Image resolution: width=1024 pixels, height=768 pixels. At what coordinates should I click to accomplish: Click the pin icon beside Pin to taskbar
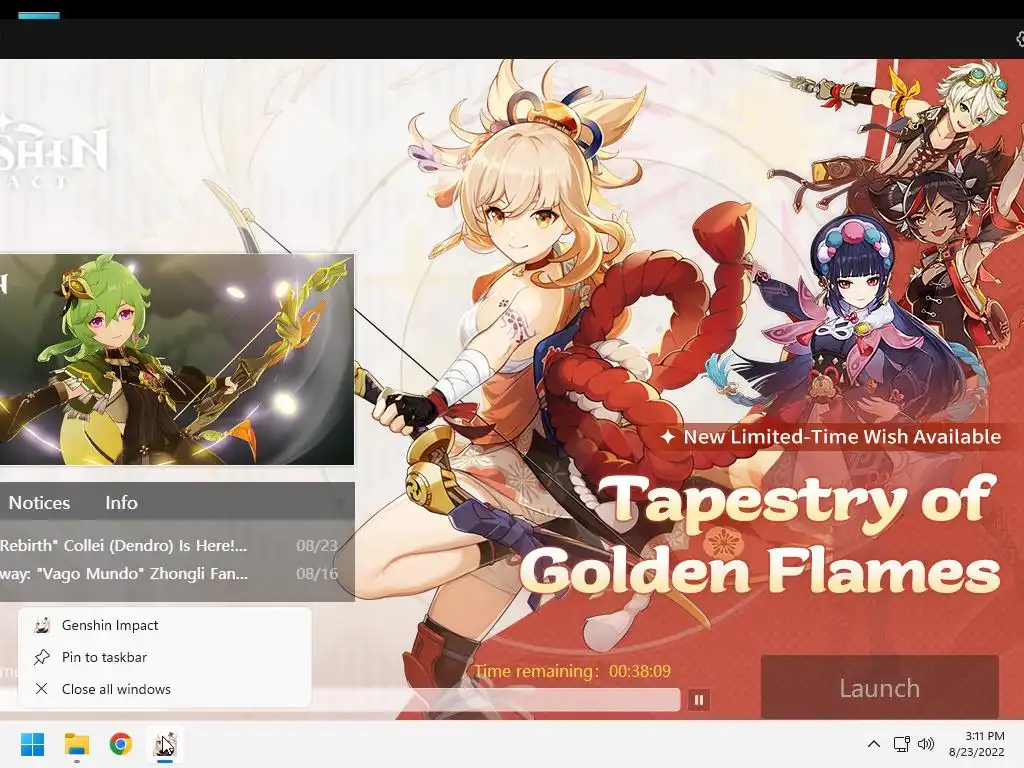pos(42,657)
